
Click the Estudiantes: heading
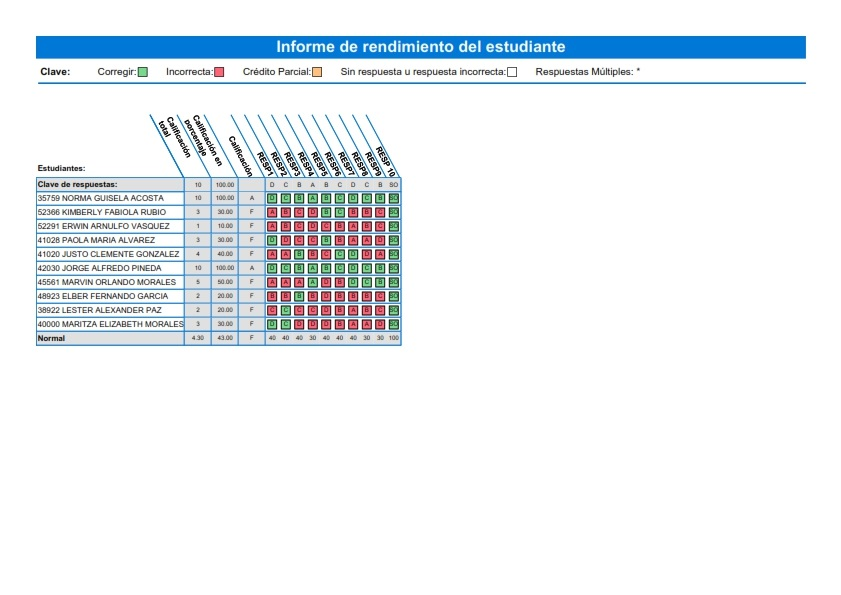click(61, 168)
